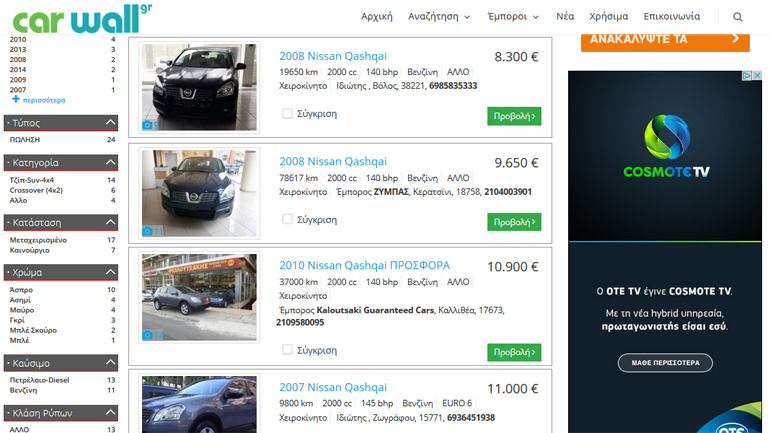This screenshot has width=770, height=433.
Task: Collapse the Χρώμα filter section
Action: 110,271
